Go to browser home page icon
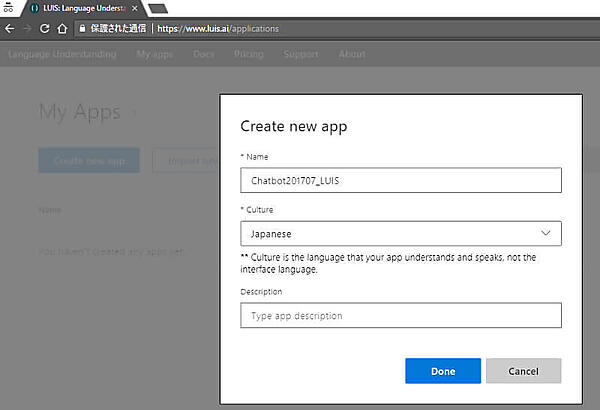This screenshot has width=600, height=410. click(61, 28)
